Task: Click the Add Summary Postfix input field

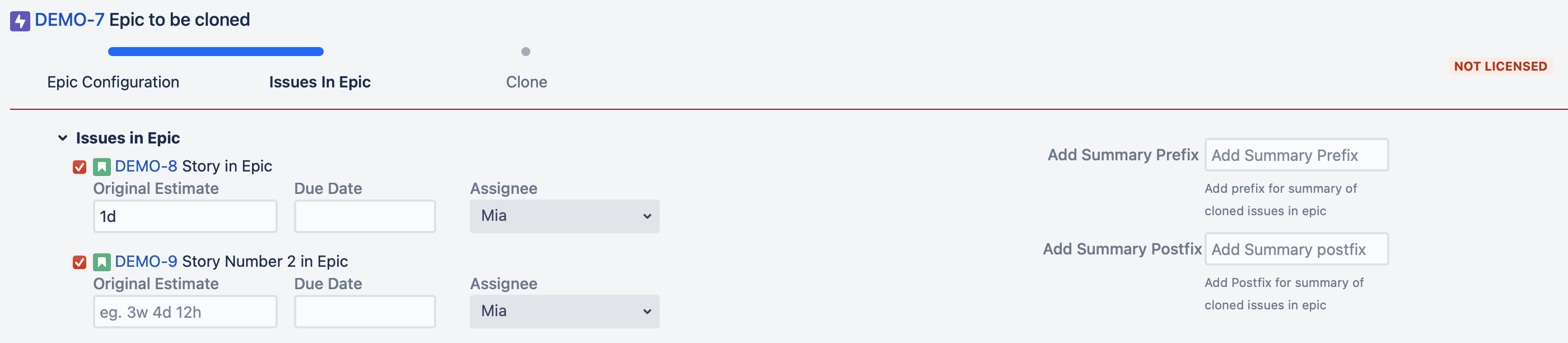Action: tap(1296, 249)
